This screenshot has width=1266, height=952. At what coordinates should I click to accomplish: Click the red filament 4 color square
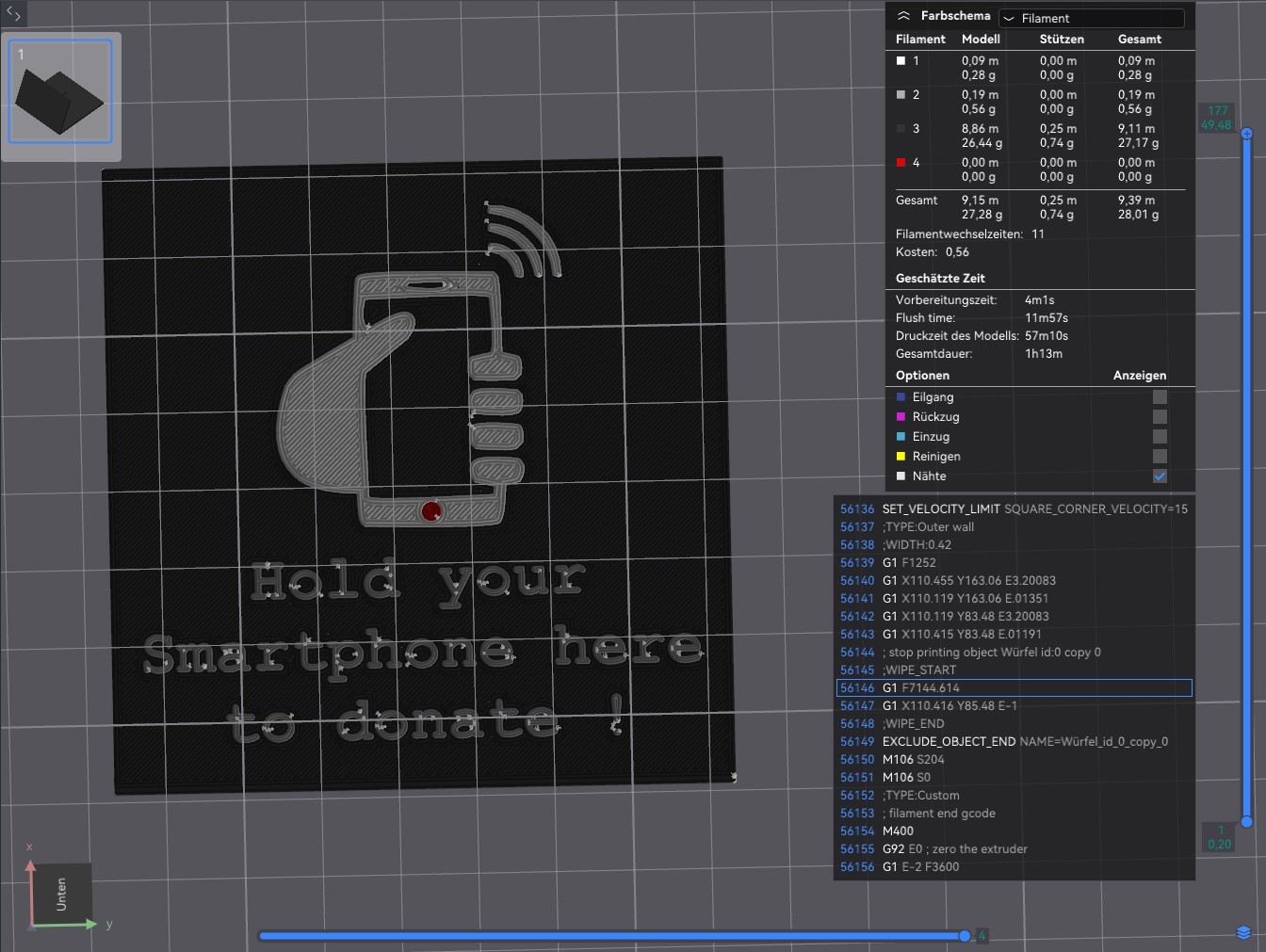901,163
